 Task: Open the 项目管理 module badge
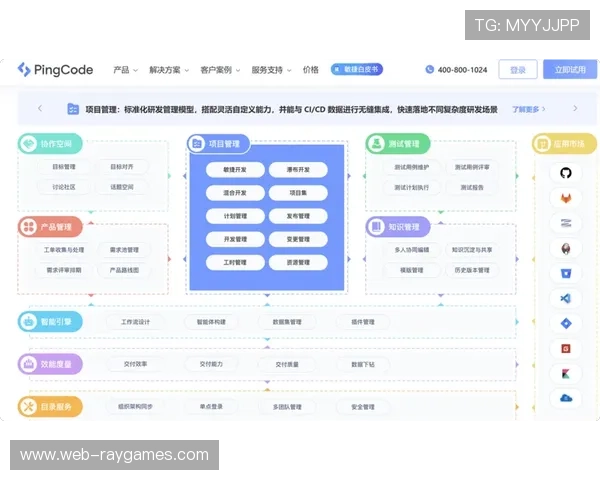click(218, 144)
